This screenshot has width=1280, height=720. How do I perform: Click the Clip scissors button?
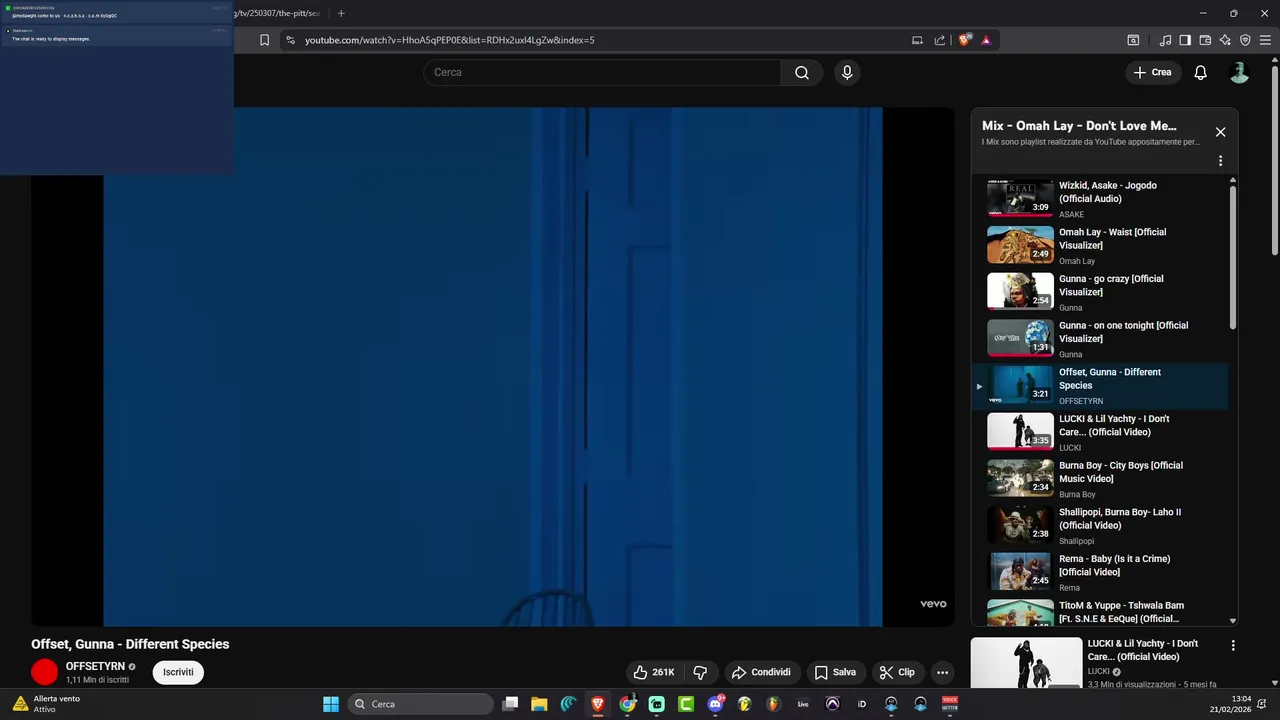point(897,672)
